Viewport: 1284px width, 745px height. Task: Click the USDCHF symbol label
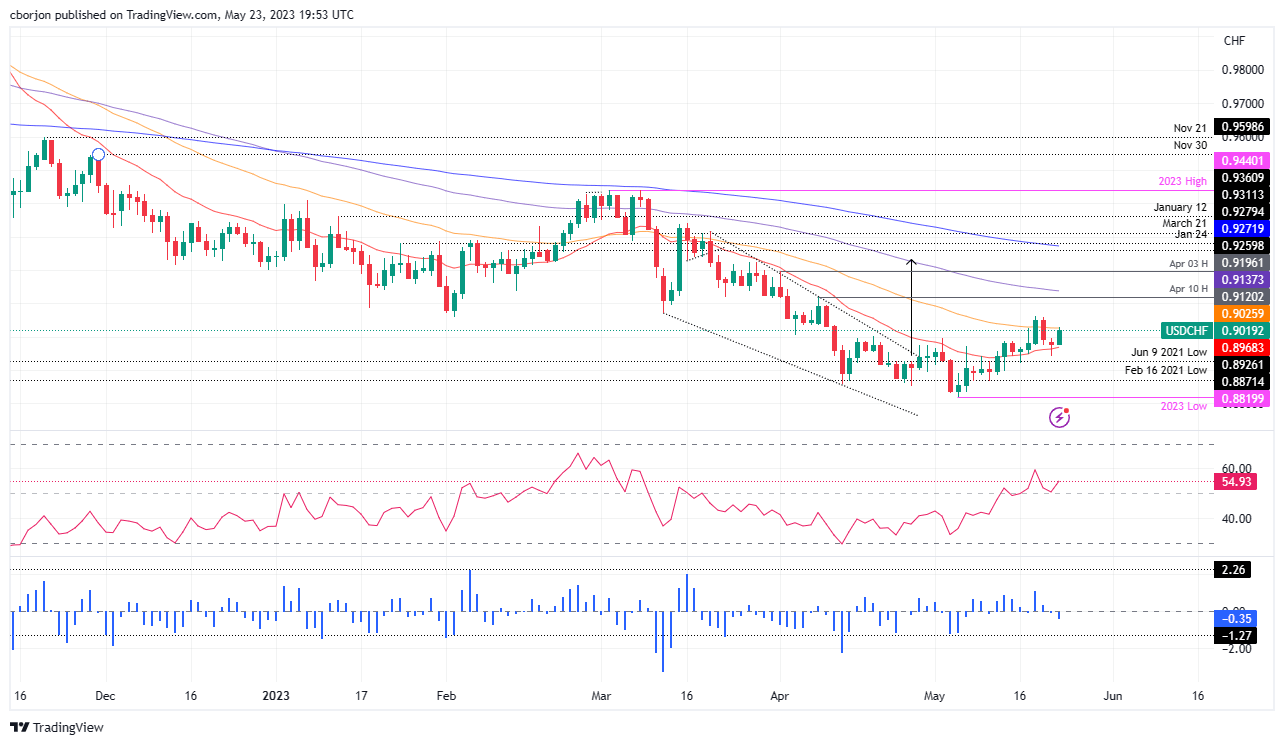click(x=1187, y=330)
